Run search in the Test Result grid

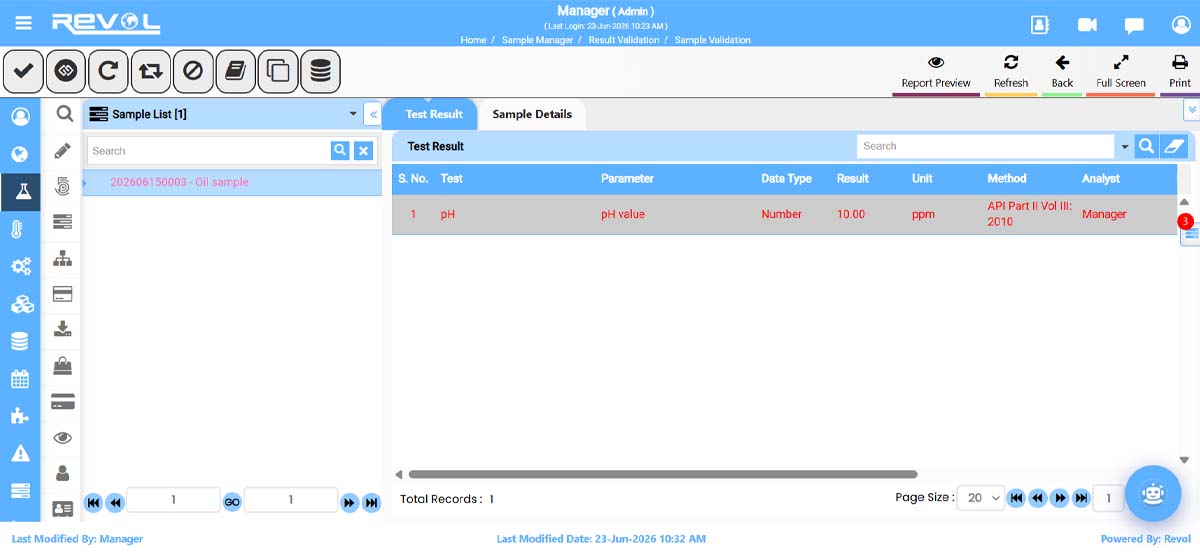pyautogui.click(x=1146, y=146)
